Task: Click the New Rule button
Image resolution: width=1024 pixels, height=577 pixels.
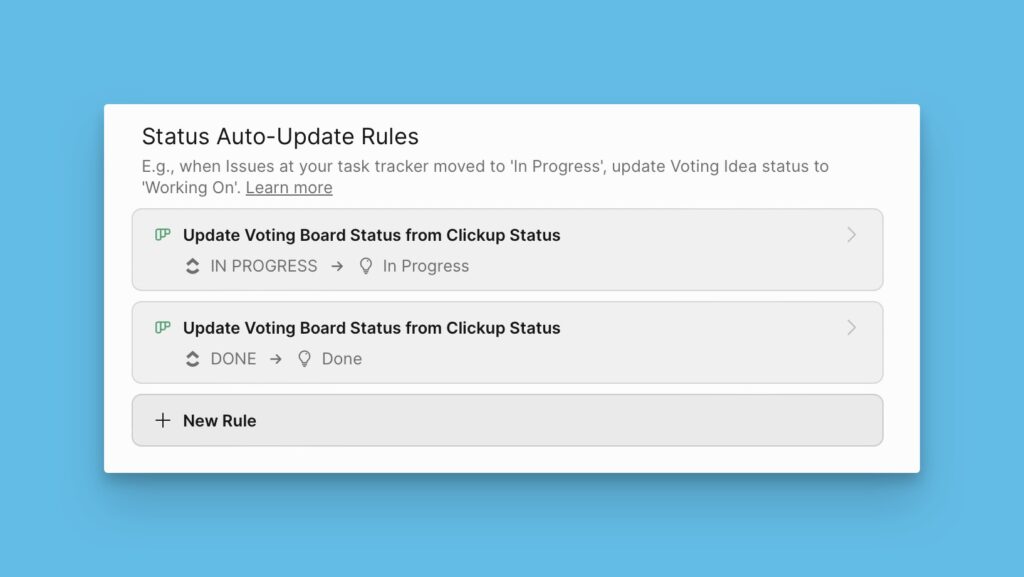Action: click(507, 420)
